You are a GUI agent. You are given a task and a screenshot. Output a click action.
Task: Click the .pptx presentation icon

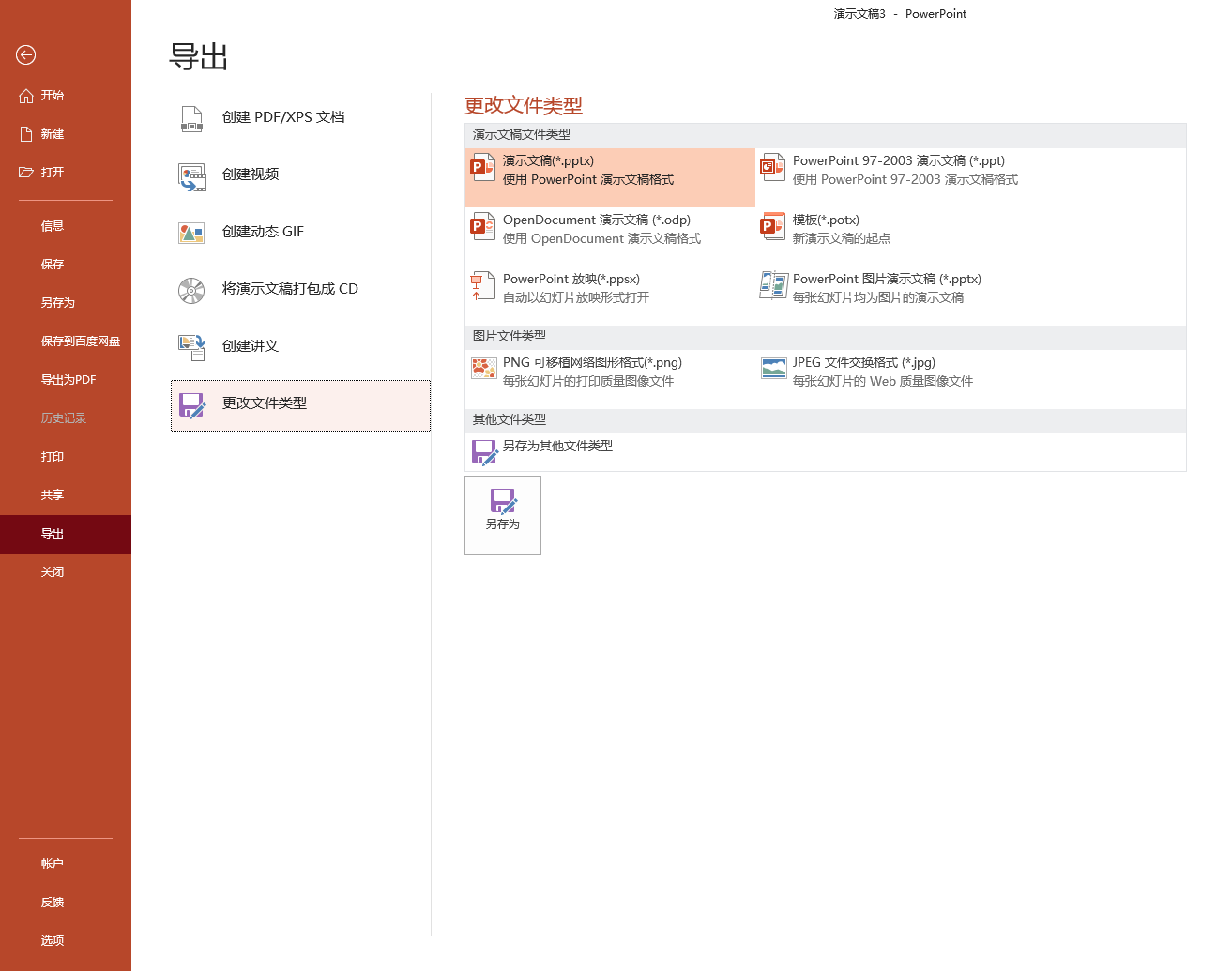pos(483,168)
